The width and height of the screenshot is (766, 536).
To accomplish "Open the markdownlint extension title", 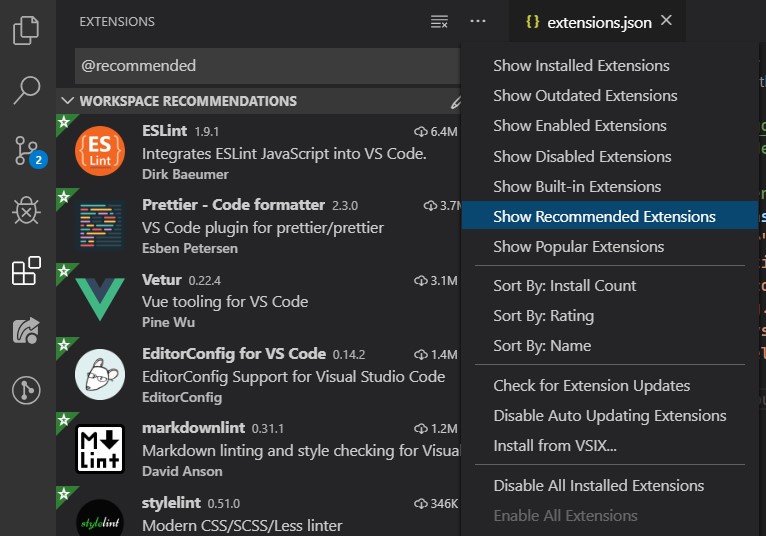I will click(193, 428).
